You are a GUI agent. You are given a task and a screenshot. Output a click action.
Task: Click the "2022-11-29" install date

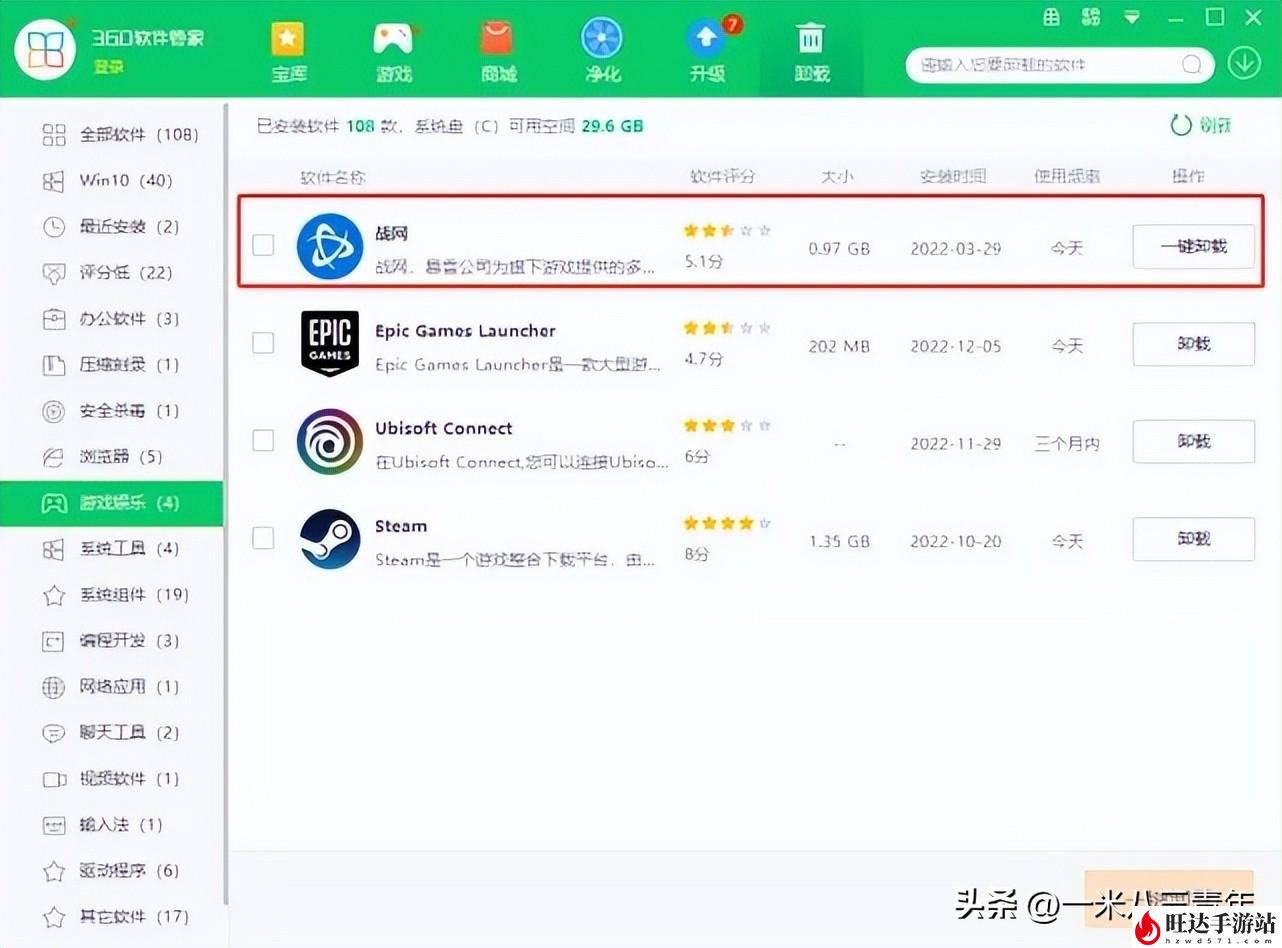pos(955,444)
